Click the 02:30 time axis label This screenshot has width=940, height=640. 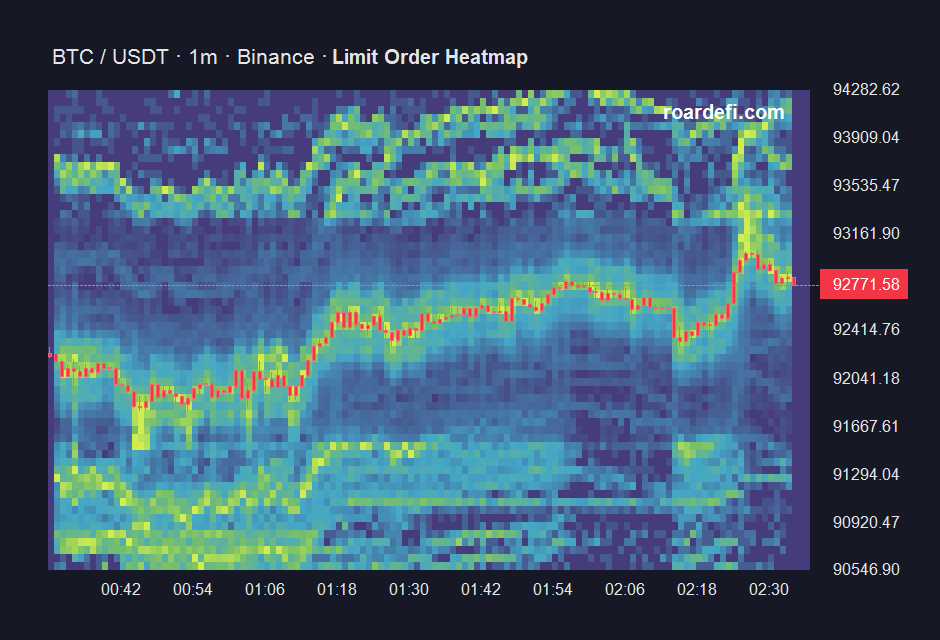(769, 590)
